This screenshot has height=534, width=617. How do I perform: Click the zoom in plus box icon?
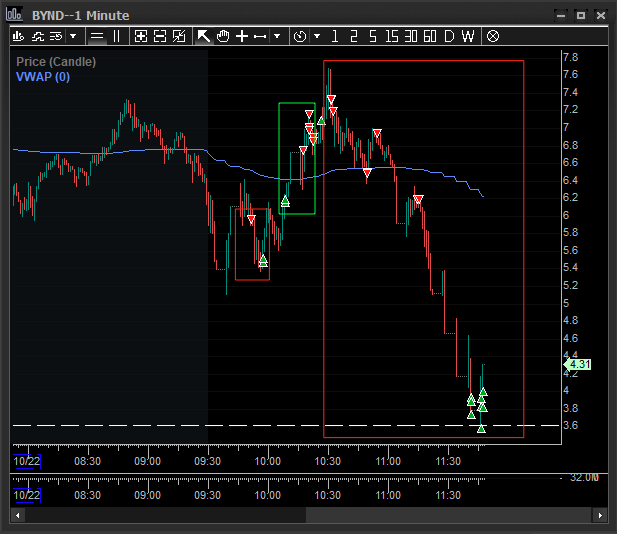141,37
